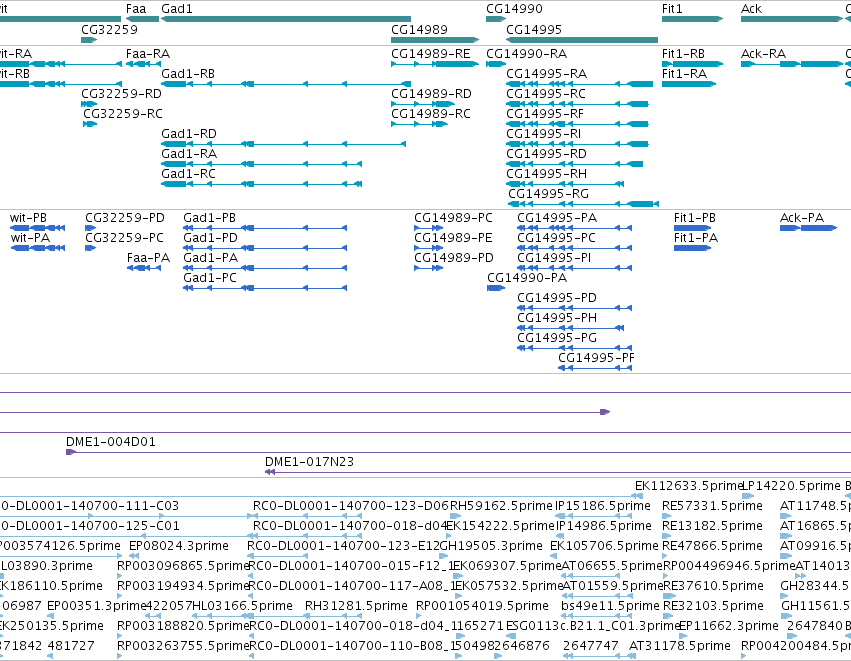Click the CG32259-RC transcript label
Screen dimensions: 851x661
(x=123, y=114)
